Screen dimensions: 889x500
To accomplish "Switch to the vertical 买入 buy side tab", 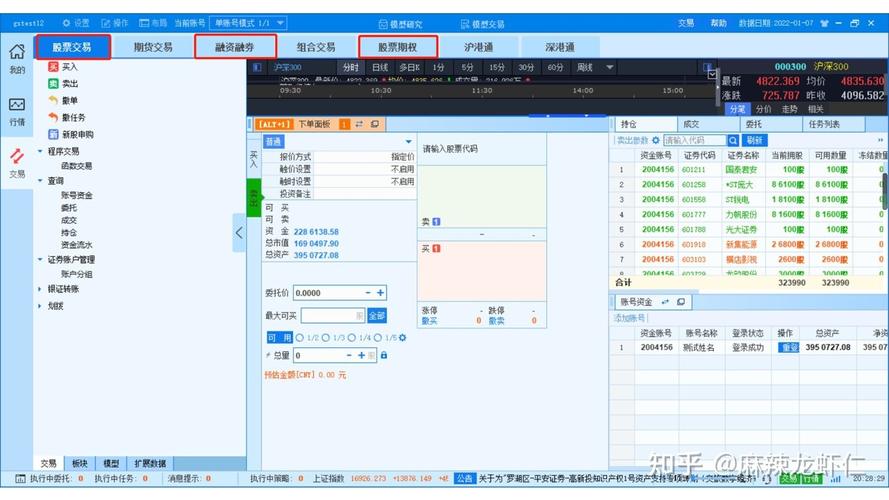I will [x=253, y=159].
